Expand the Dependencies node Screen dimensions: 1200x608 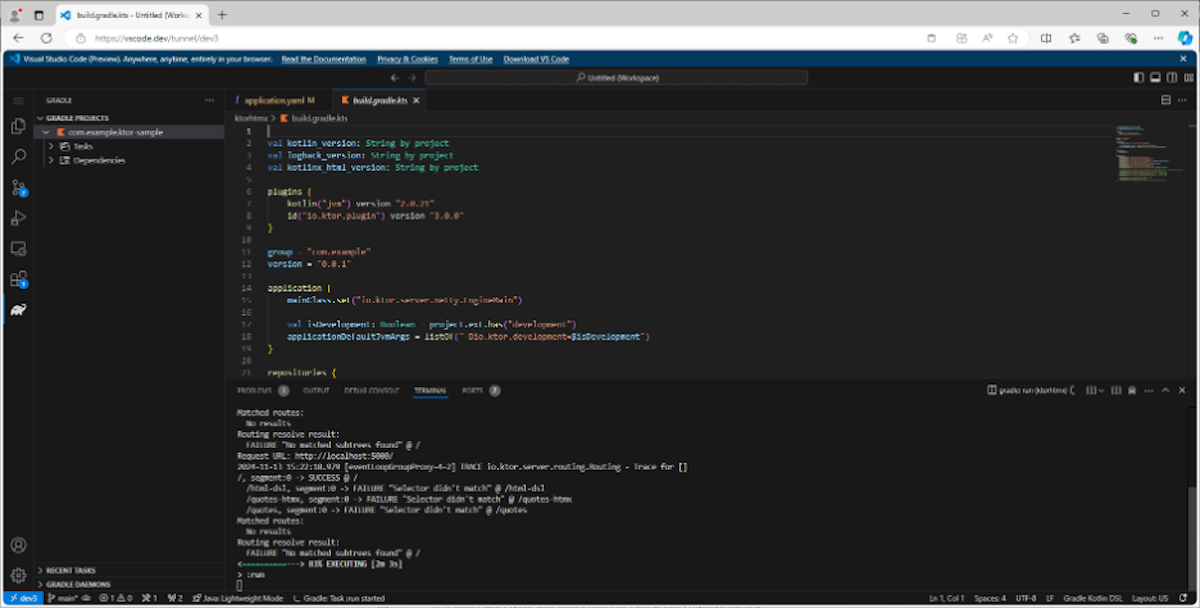point(51,160)
